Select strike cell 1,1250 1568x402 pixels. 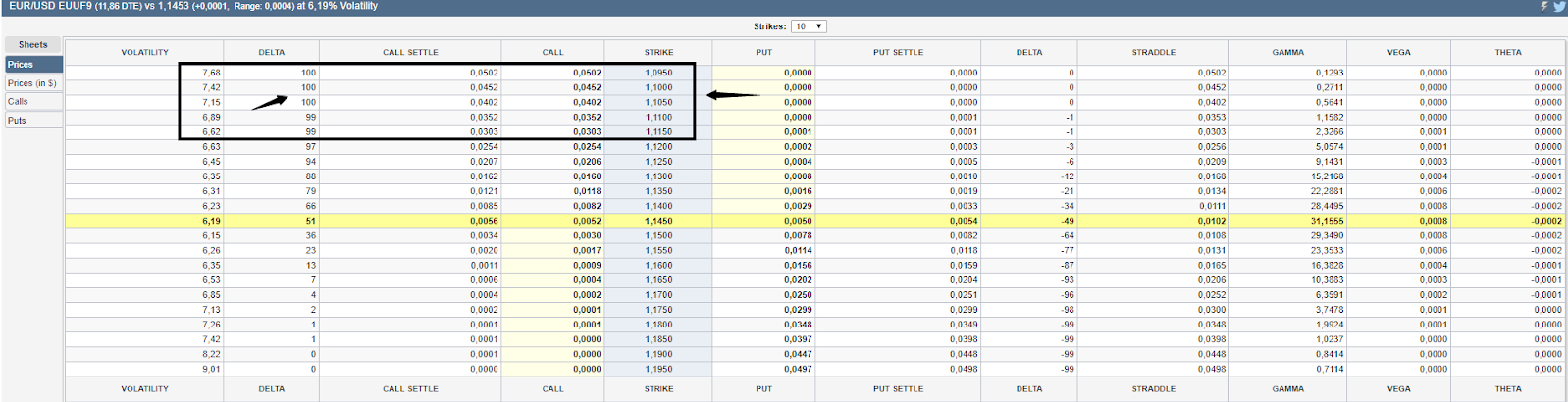pos(658,162)
